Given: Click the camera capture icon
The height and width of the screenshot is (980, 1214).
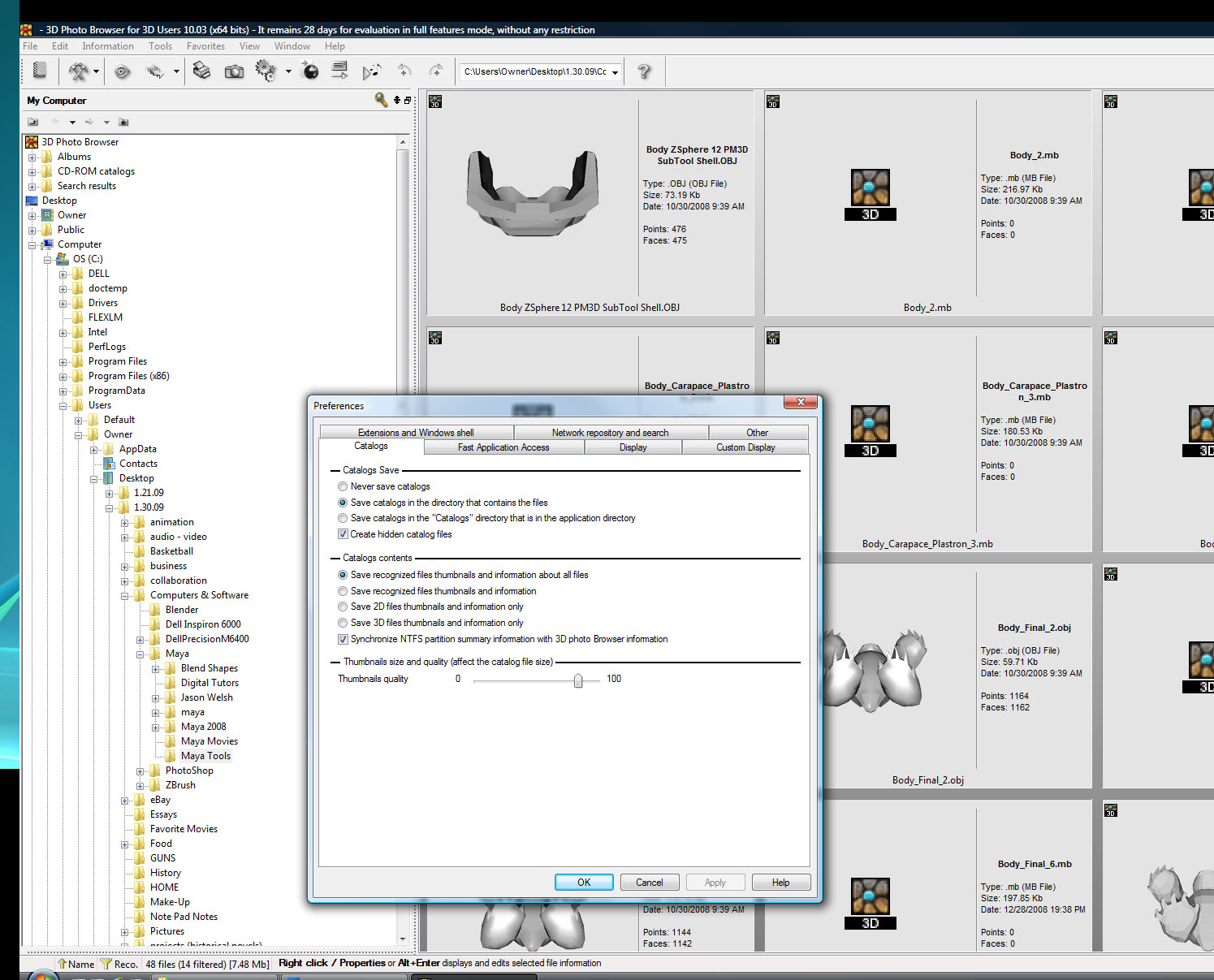Looking at the screenshot, I should (x=234, y=71).
